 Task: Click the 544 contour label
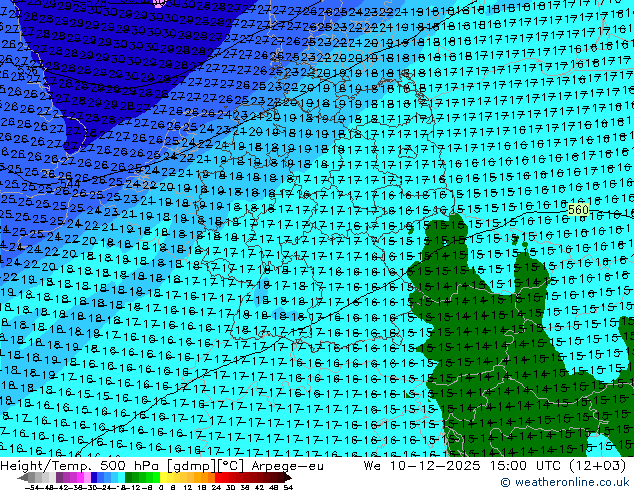[70, 184]
